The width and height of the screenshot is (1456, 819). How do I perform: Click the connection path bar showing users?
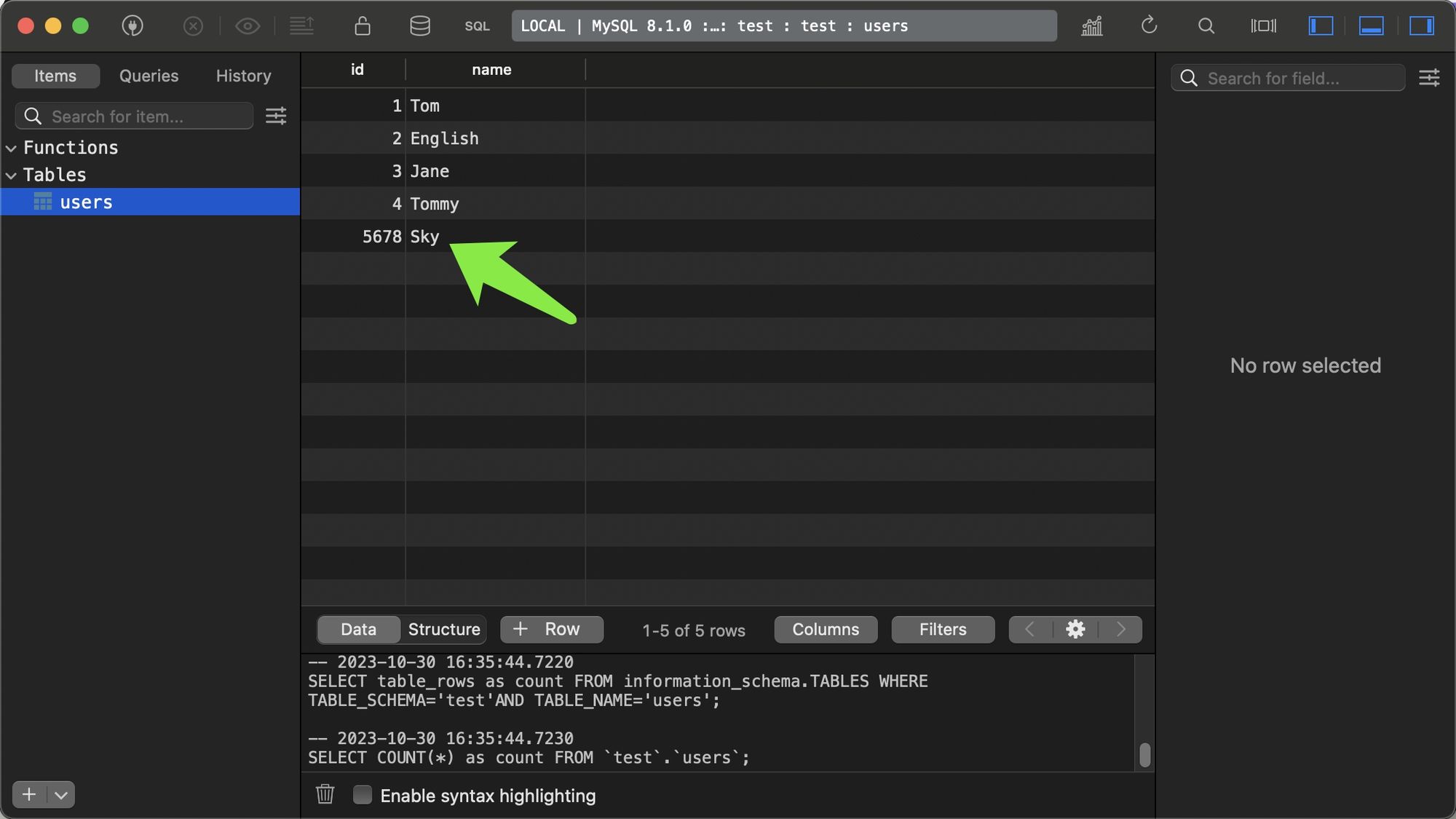pos(784,26)
